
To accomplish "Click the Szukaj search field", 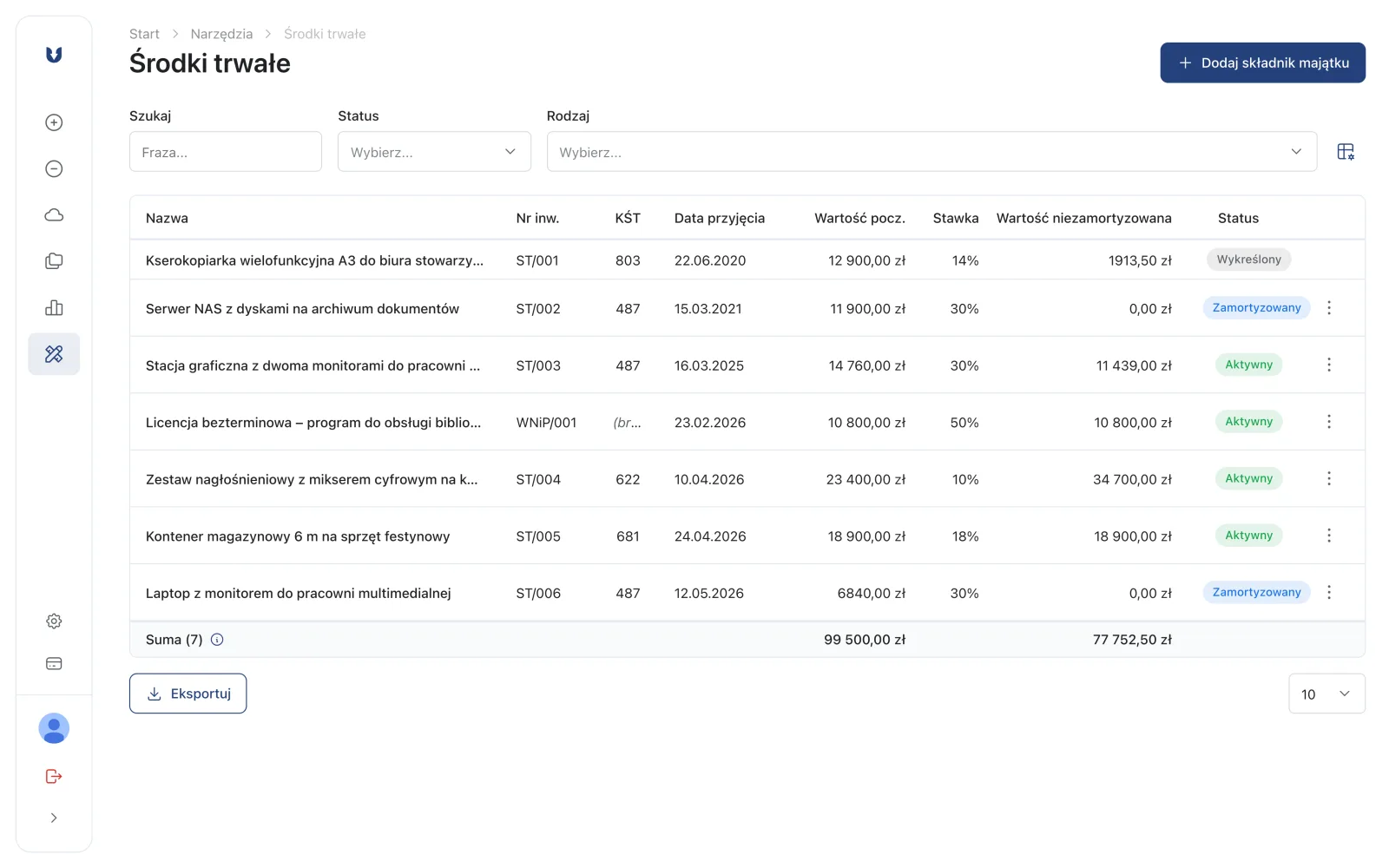I will click(x=226, y=152).
